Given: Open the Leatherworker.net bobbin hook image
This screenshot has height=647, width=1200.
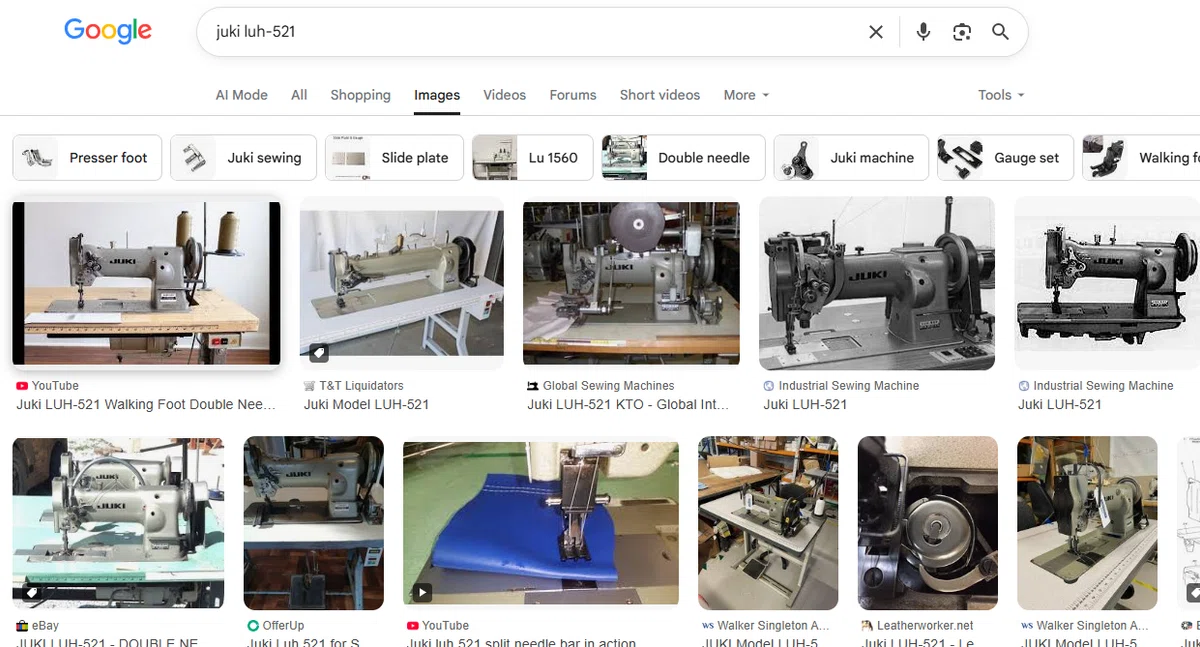Looking at the screenshot, I should click(x=928, y=523).
